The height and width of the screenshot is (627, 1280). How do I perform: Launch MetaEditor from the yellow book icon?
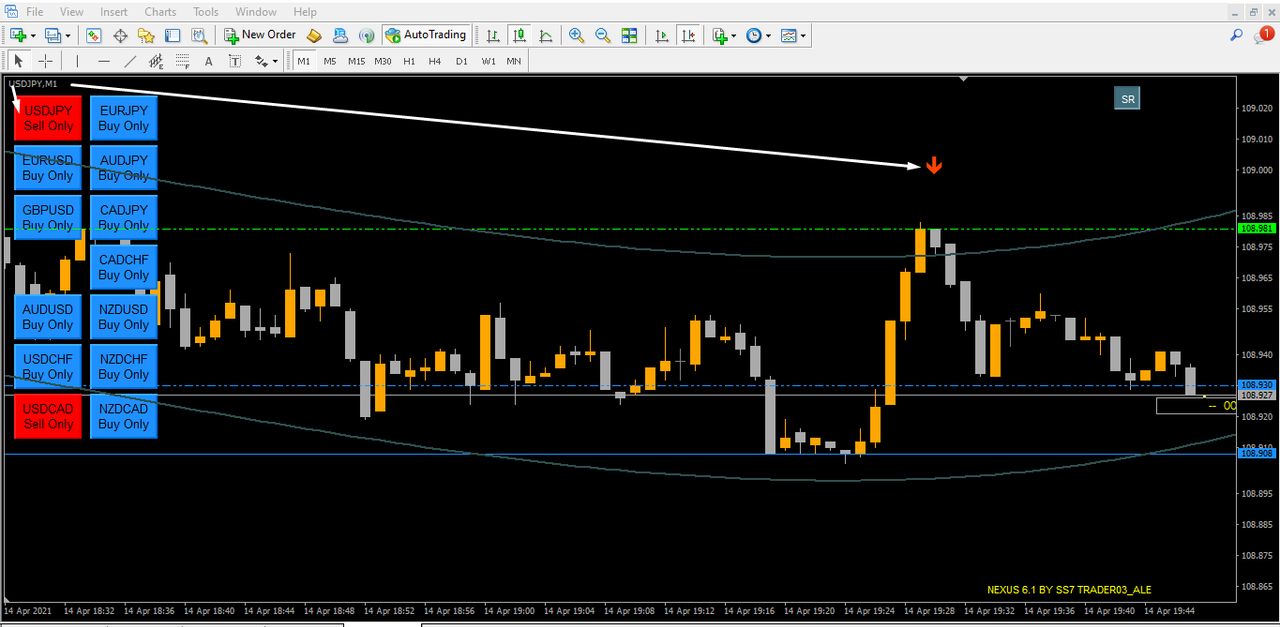coord(314,35)
